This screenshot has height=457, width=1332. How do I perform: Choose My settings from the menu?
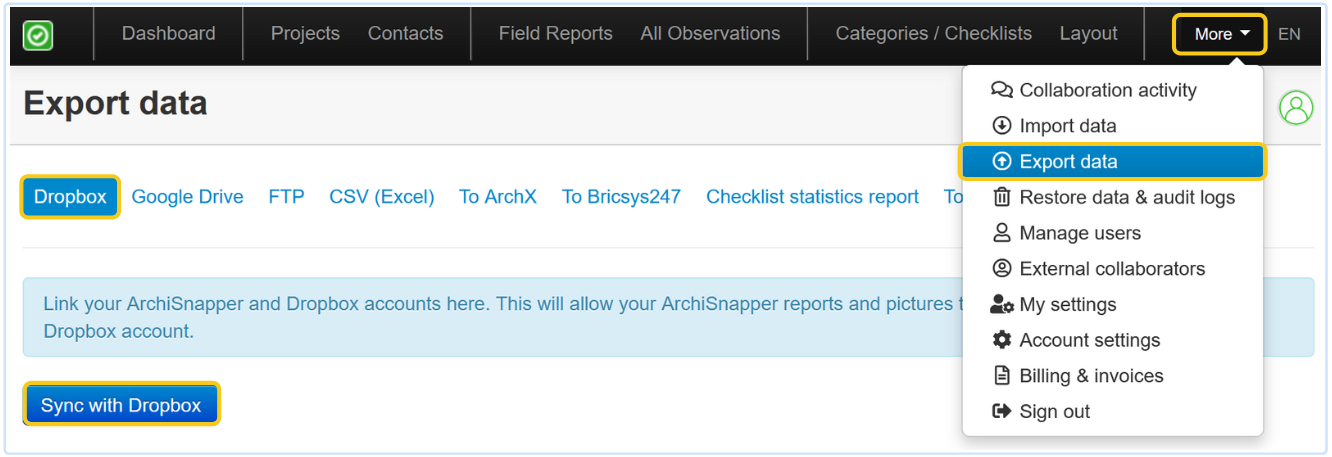[1067, 305]
